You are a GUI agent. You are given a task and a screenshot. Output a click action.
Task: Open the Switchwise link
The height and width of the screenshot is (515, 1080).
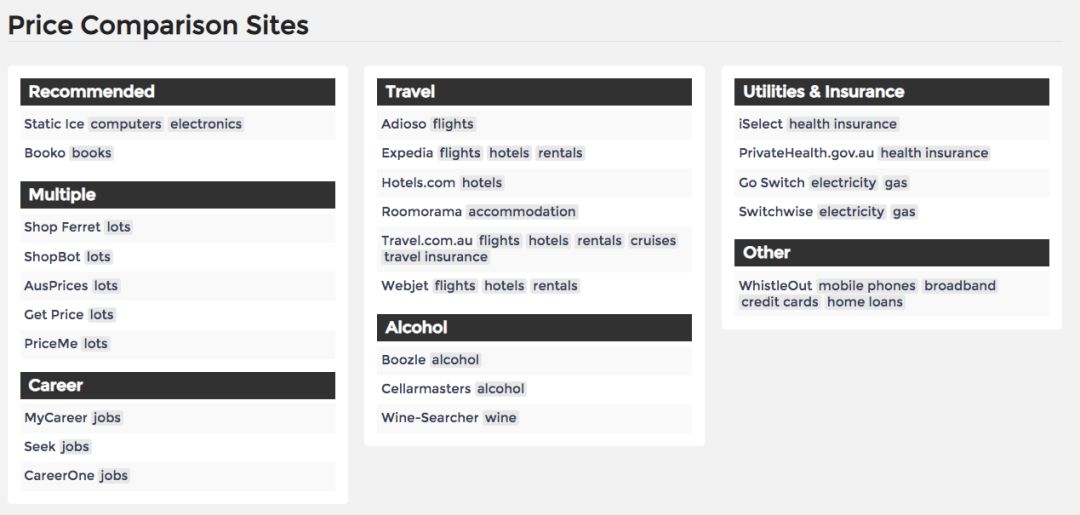(776, 212)
